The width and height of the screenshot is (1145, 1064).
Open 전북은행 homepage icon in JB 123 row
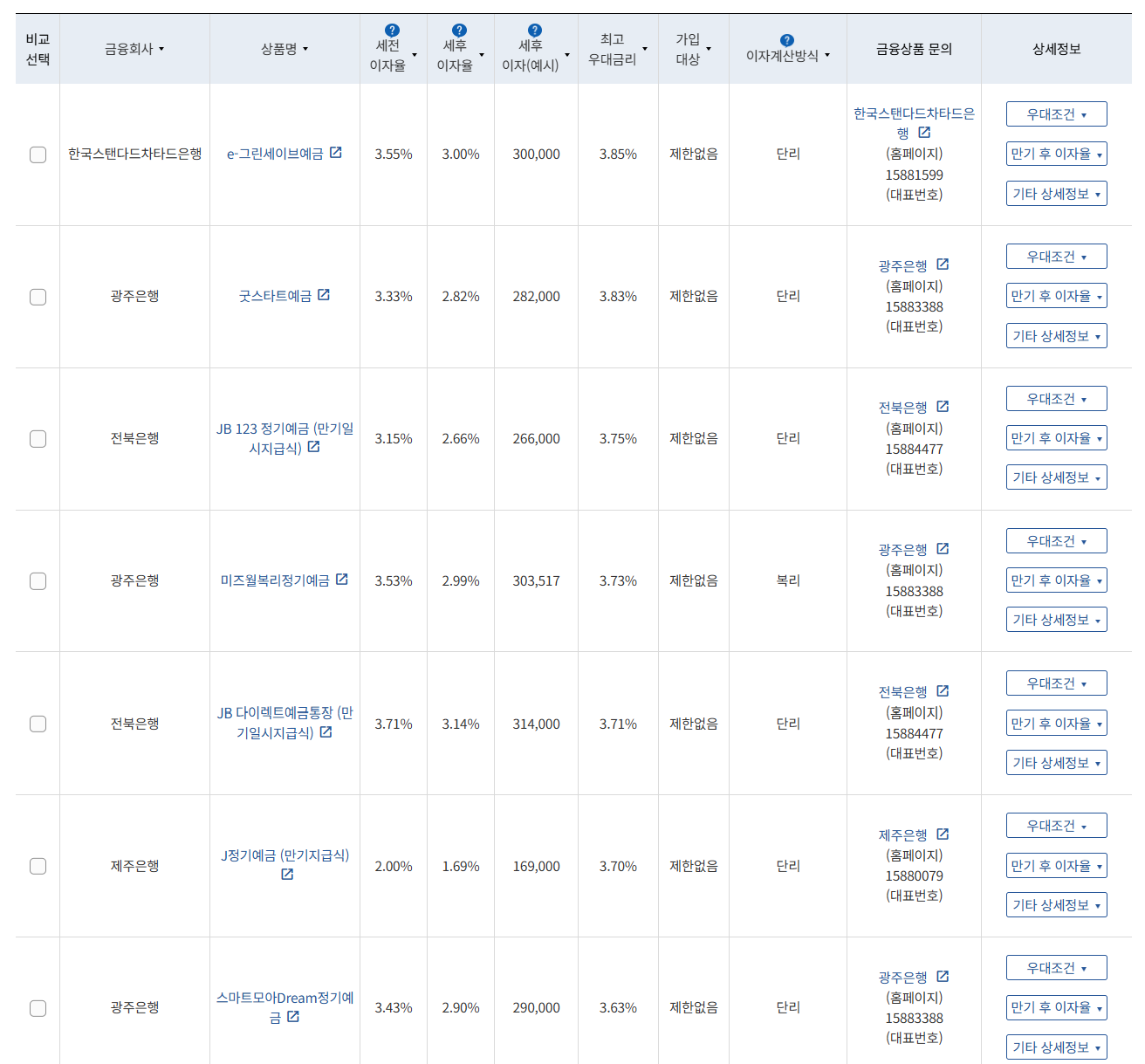943,406
